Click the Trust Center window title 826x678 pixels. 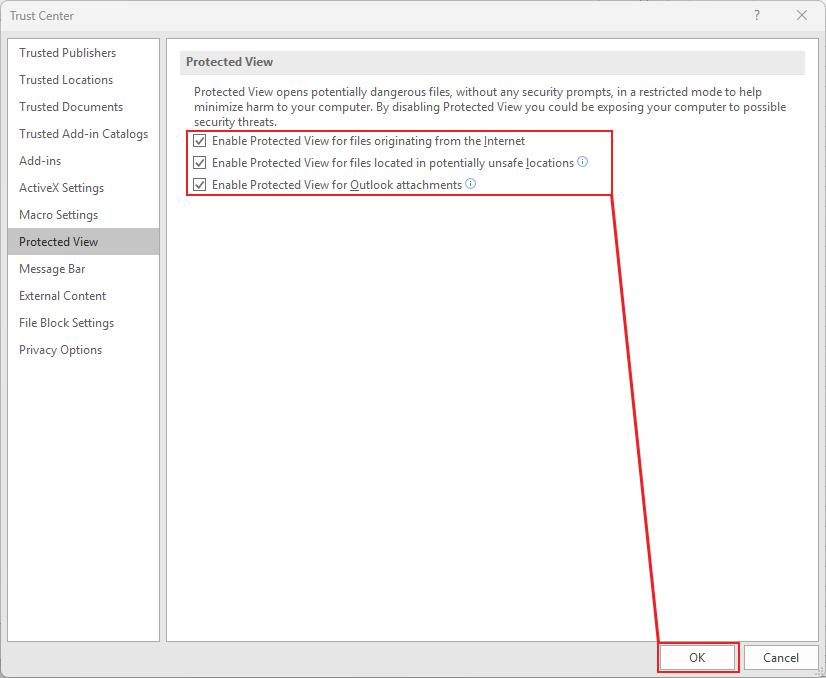[x=42, y=16]
